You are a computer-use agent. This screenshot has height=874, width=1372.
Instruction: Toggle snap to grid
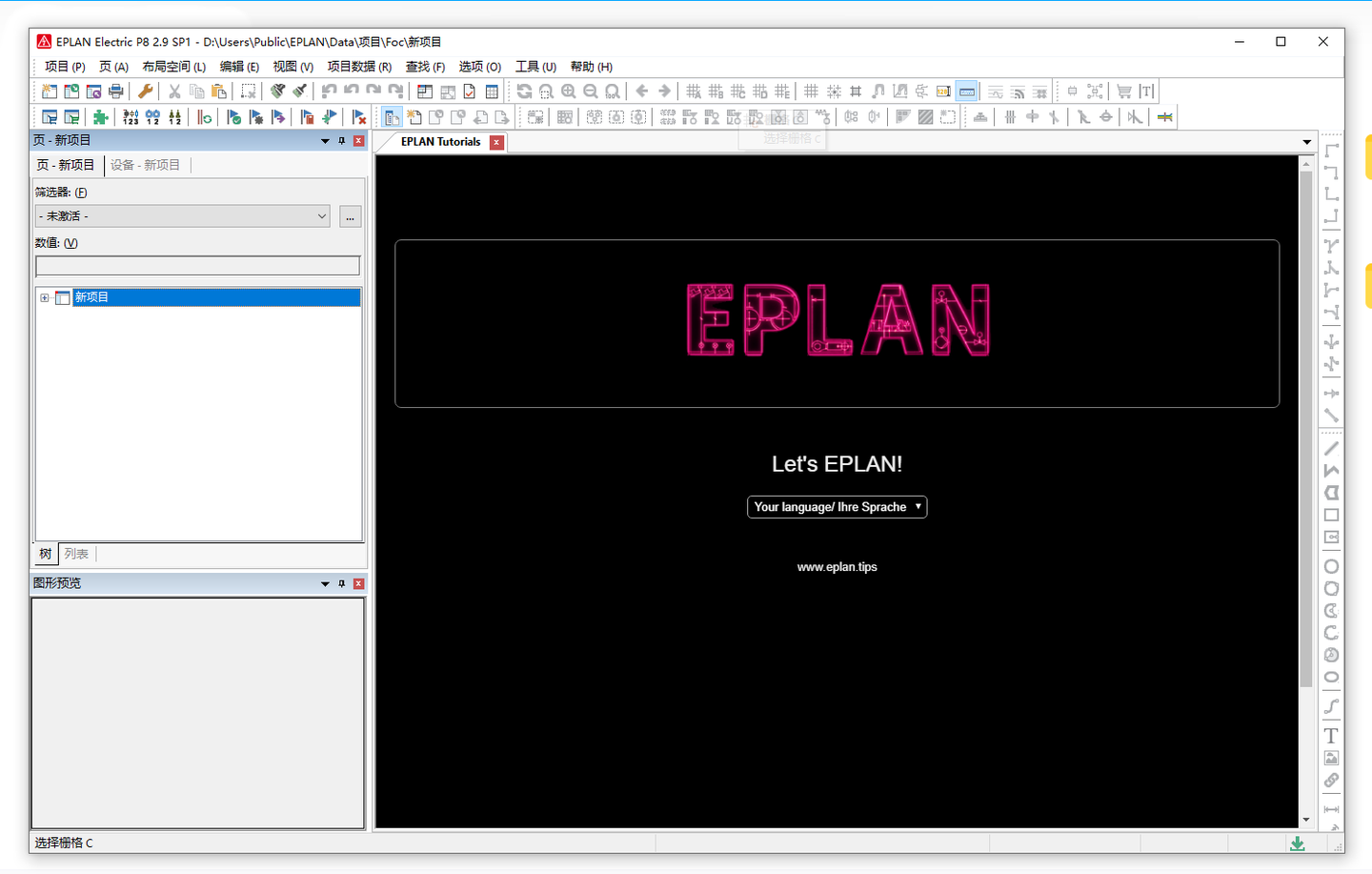point(835,91)
